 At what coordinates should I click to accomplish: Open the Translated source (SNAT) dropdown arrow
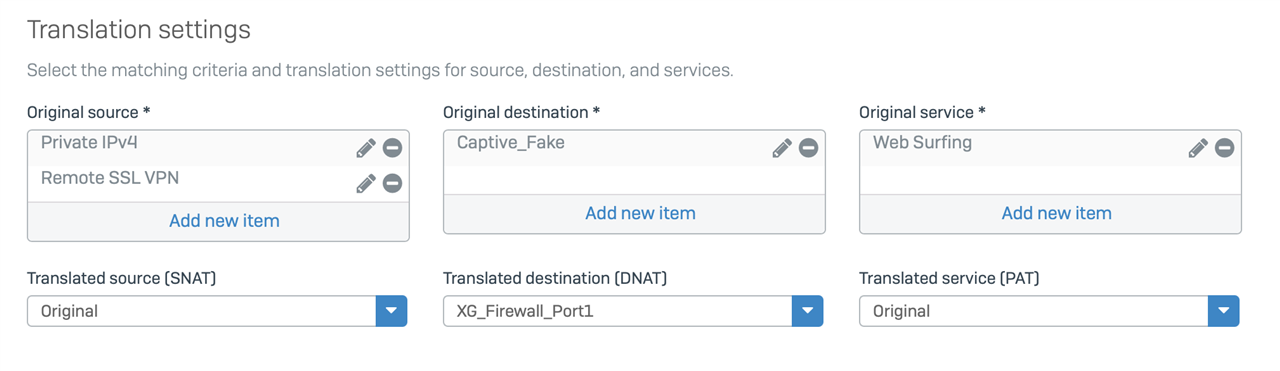tap(391, 311)
